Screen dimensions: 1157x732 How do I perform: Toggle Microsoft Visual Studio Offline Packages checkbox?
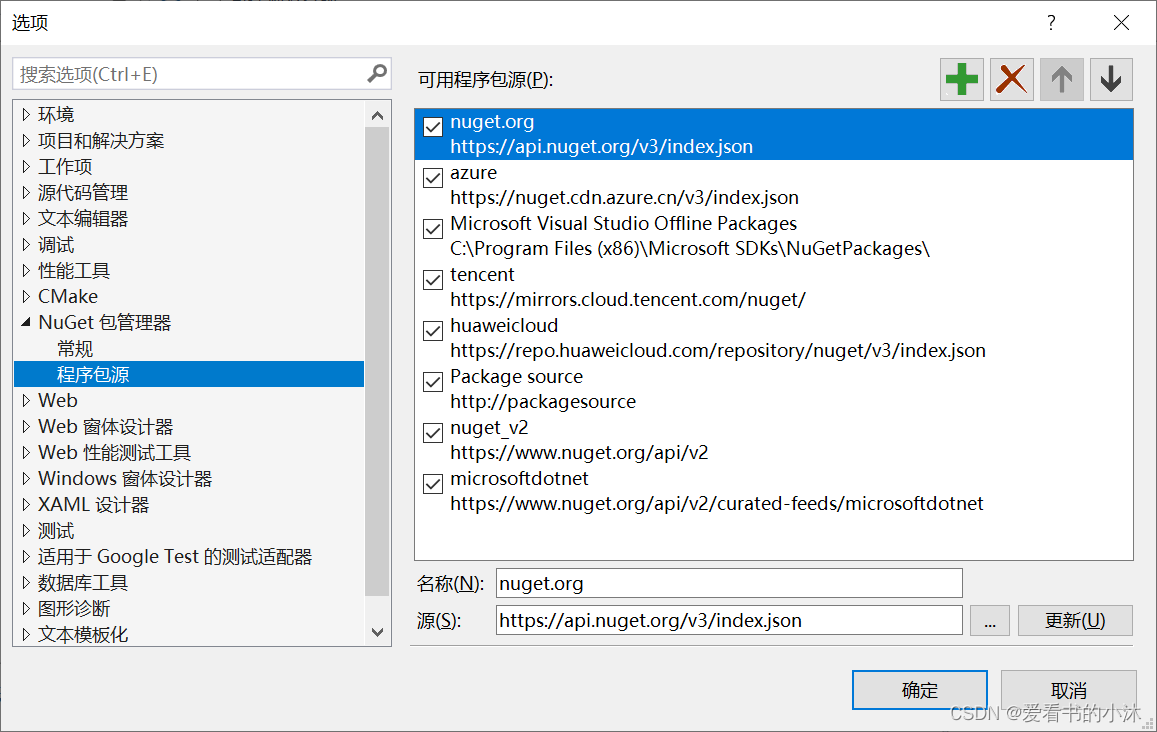tap(433, 229)
